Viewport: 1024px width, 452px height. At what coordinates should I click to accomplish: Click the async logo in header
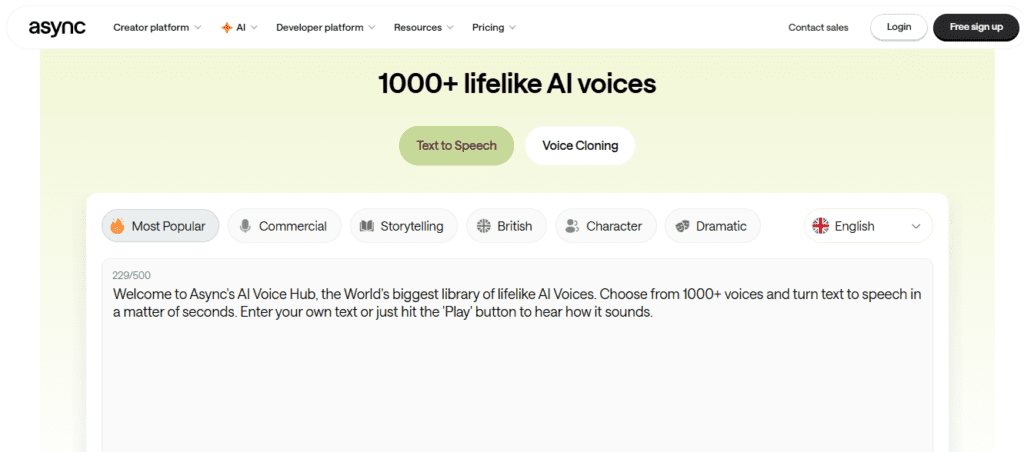tap(57, 27)
